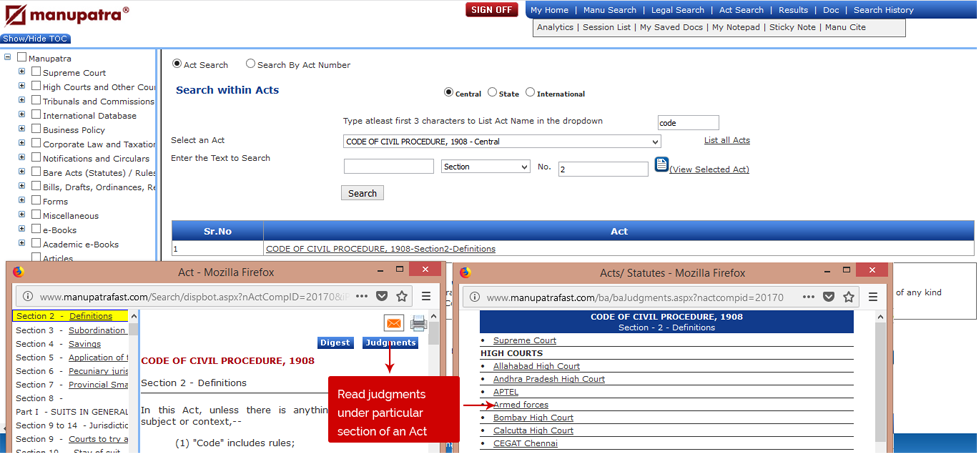Click the Acts/Statutes window vertical scrollbar
The image size is (977, 453).
(880, 380)
